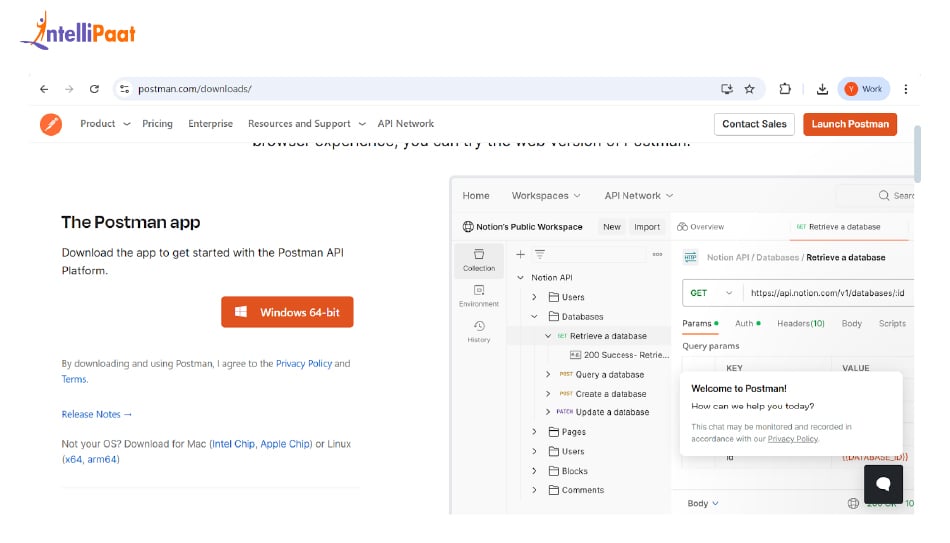Expand the Product menu
The height and width of the screenshot is (543, 950).
point(105,124)
